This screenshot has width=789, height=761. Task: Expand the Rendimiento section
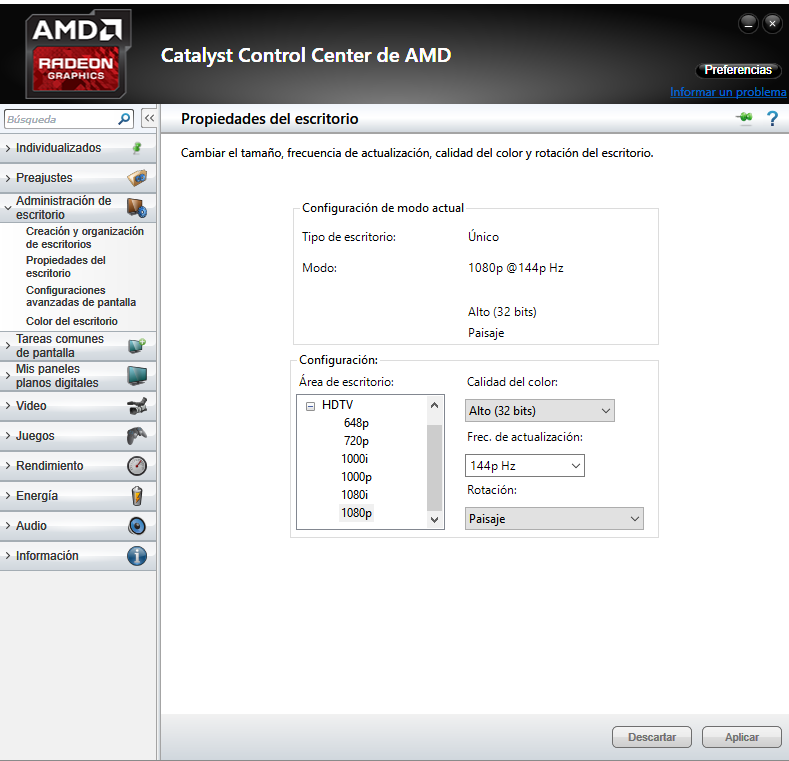(8, 466)
